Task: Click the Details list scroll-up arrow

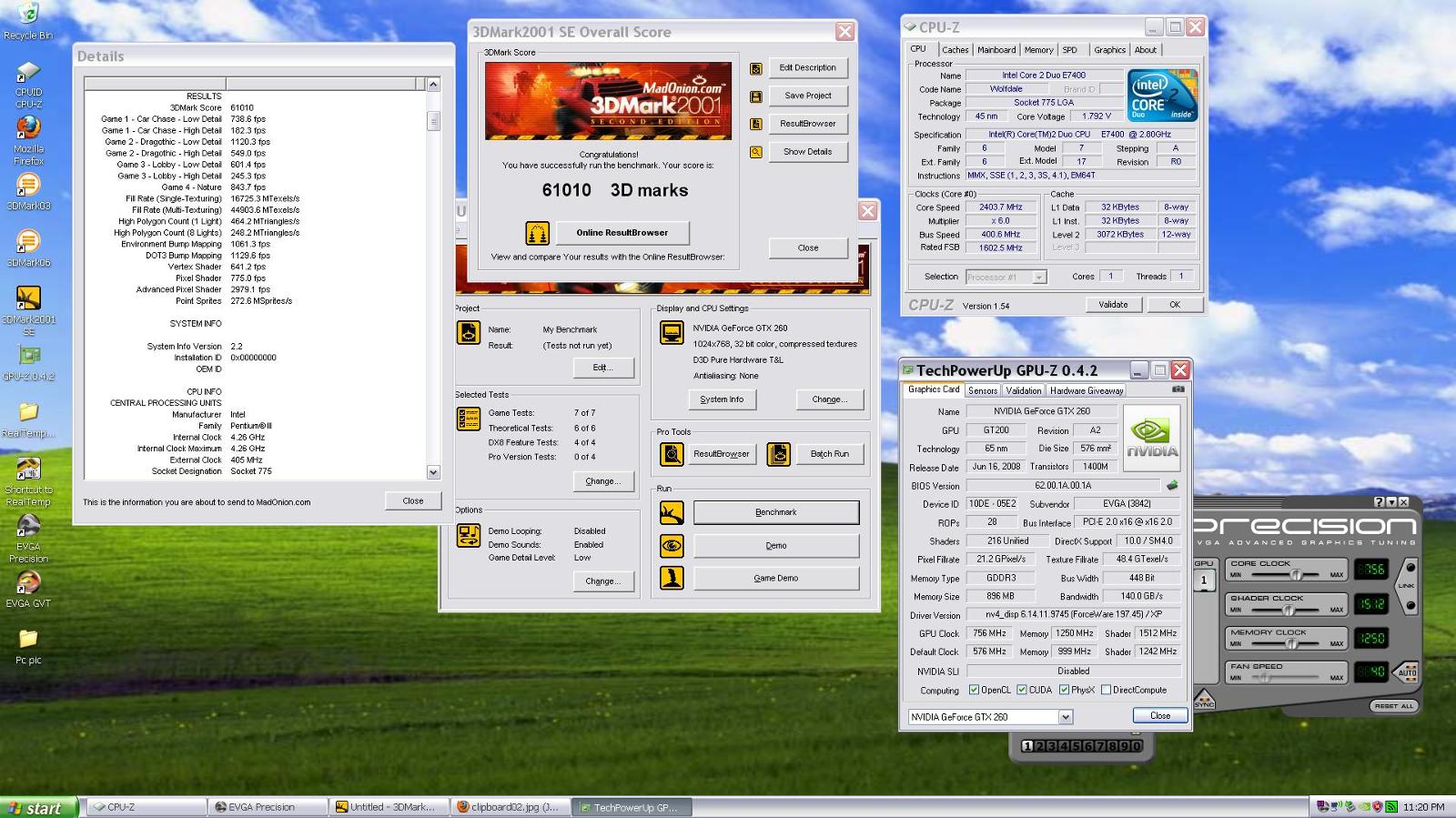Action: [x=433, y=84]
